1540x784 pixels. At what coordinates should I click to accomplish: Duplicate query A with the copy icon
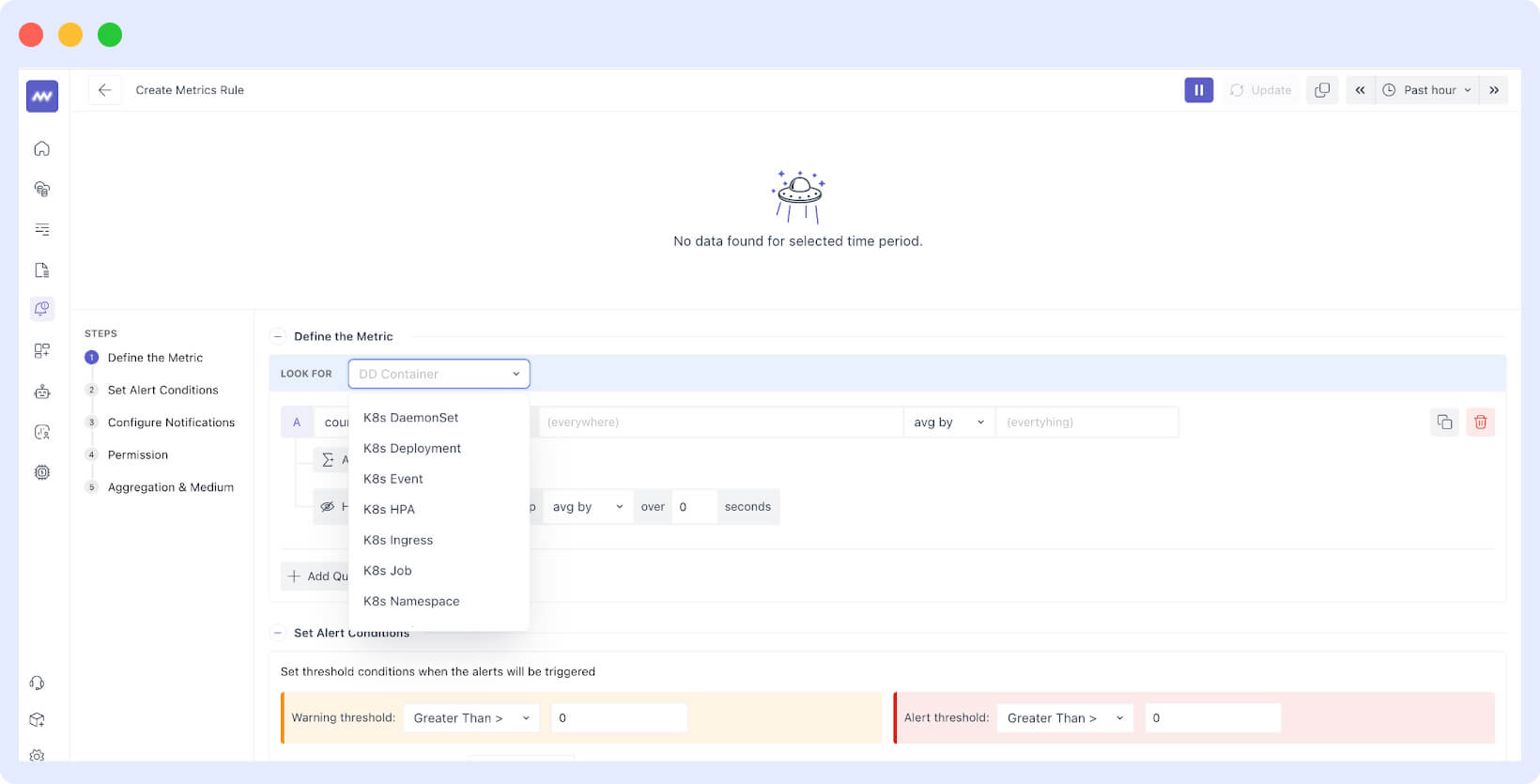[x=1444, y=423]
